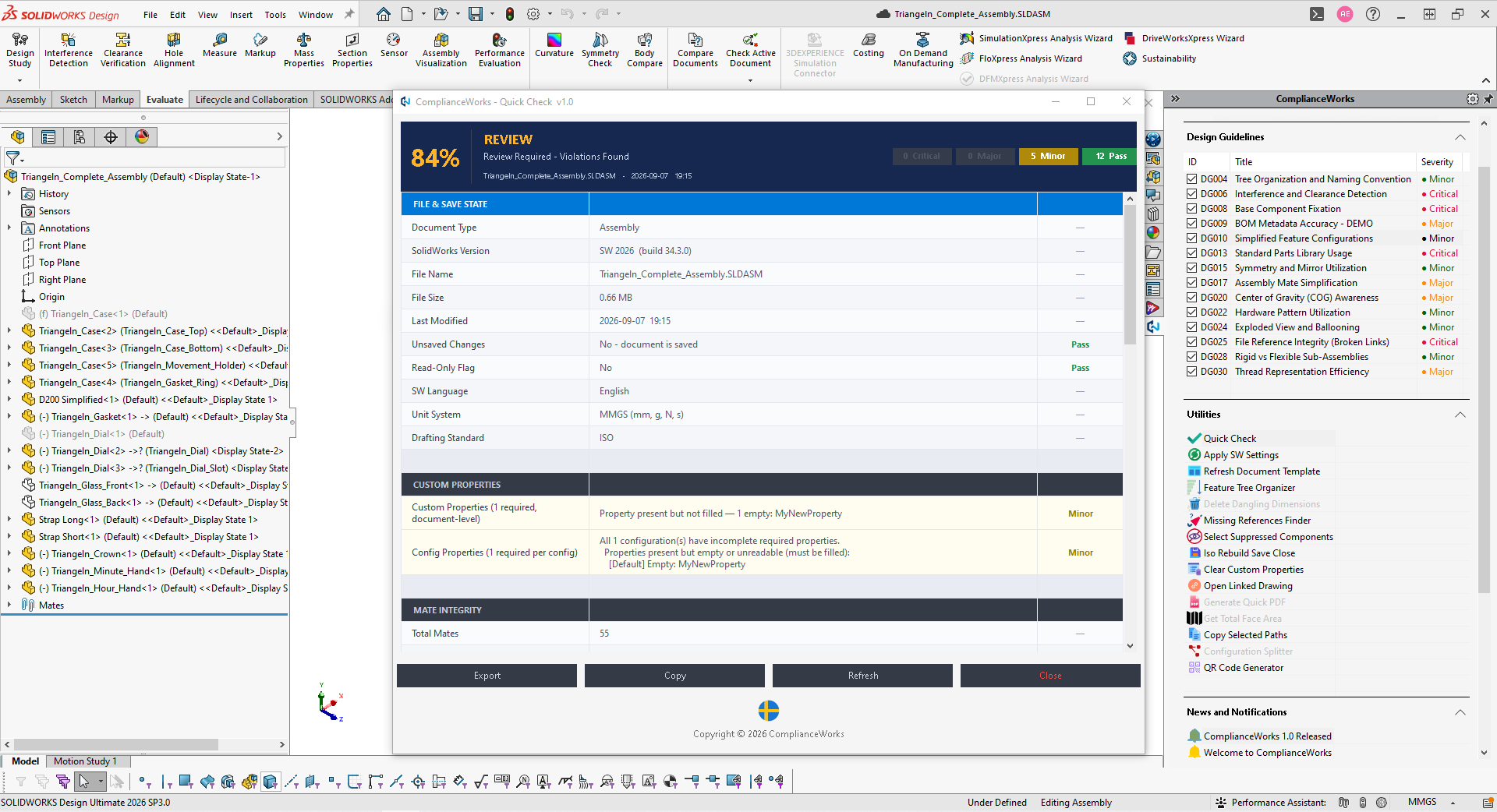Toggle the DG017 Assembly Mate checkbox
1497x812 pixels.
[1192, 283]
